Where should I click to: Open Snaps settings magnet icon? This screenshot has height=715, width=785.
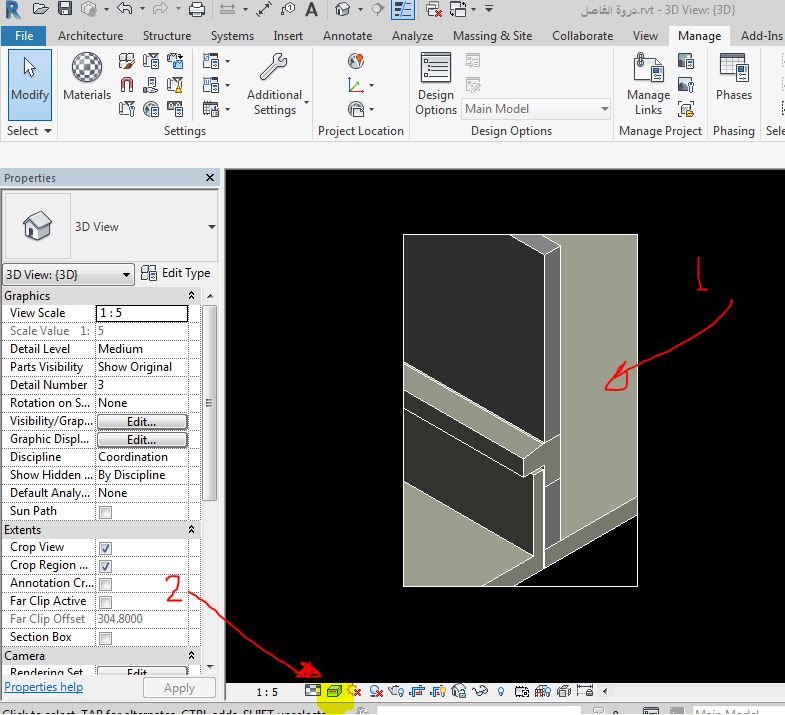tap(127, 85)
